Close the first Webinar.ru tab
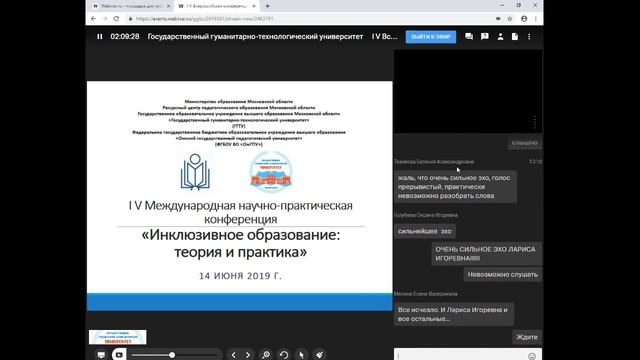 (x=168, y=6)
